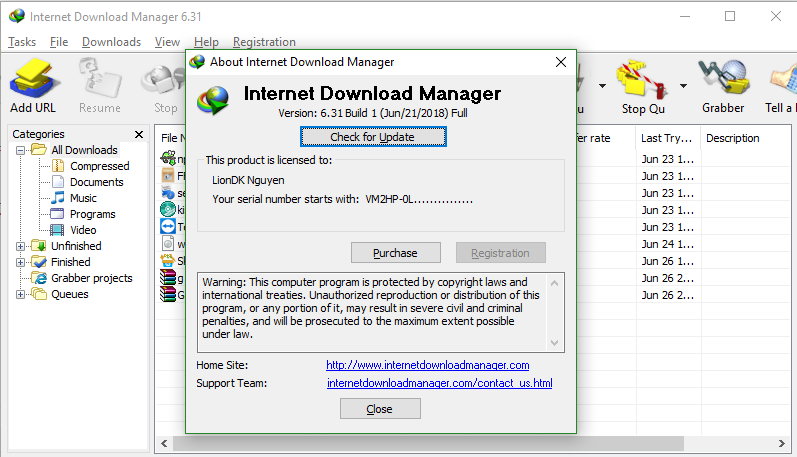Open the File menu
The image size is (797, 457).
[x=59, y=42]
